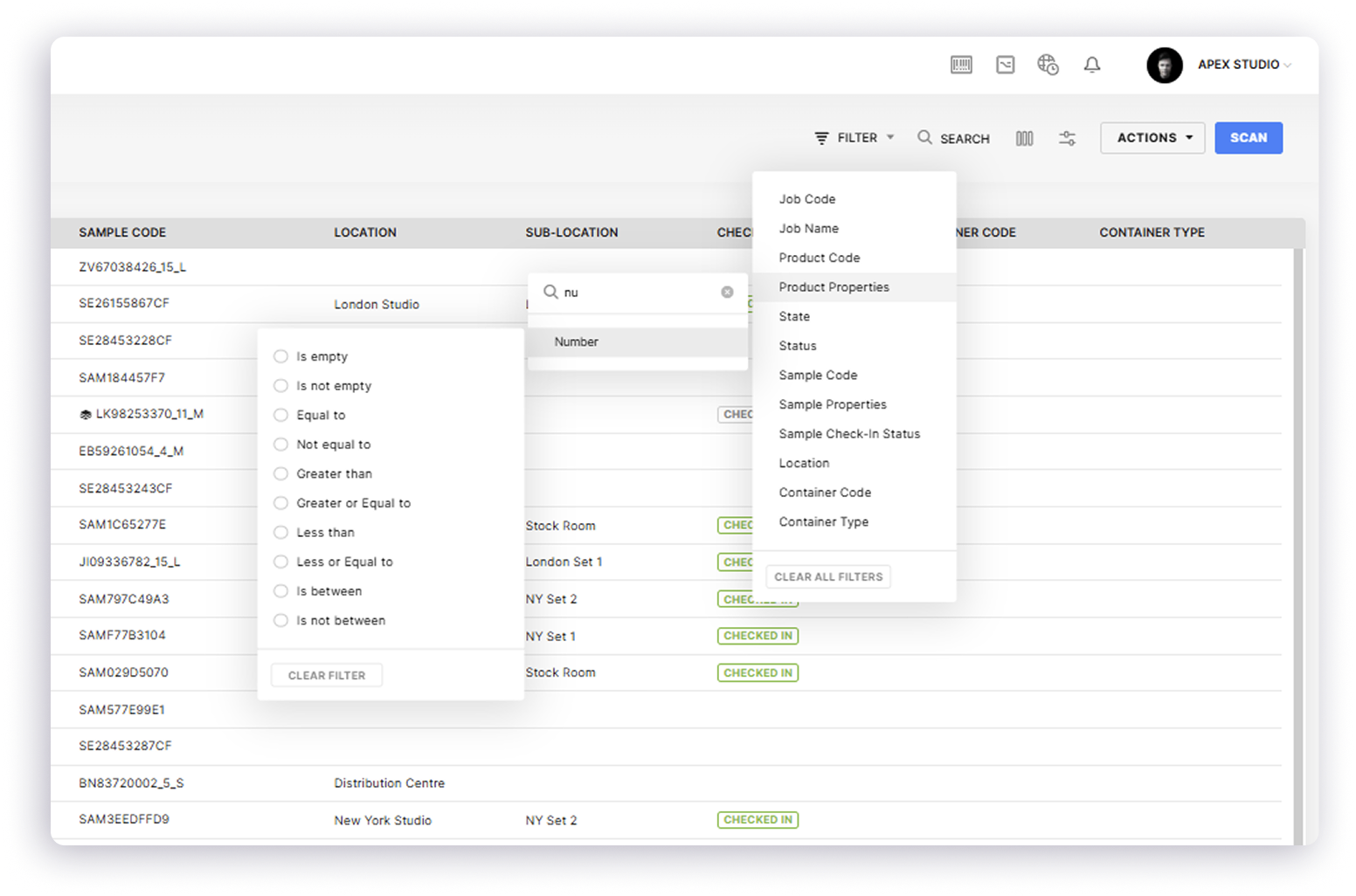
Task: Open the view settings sliders icon
Action: pos(1067,138)
